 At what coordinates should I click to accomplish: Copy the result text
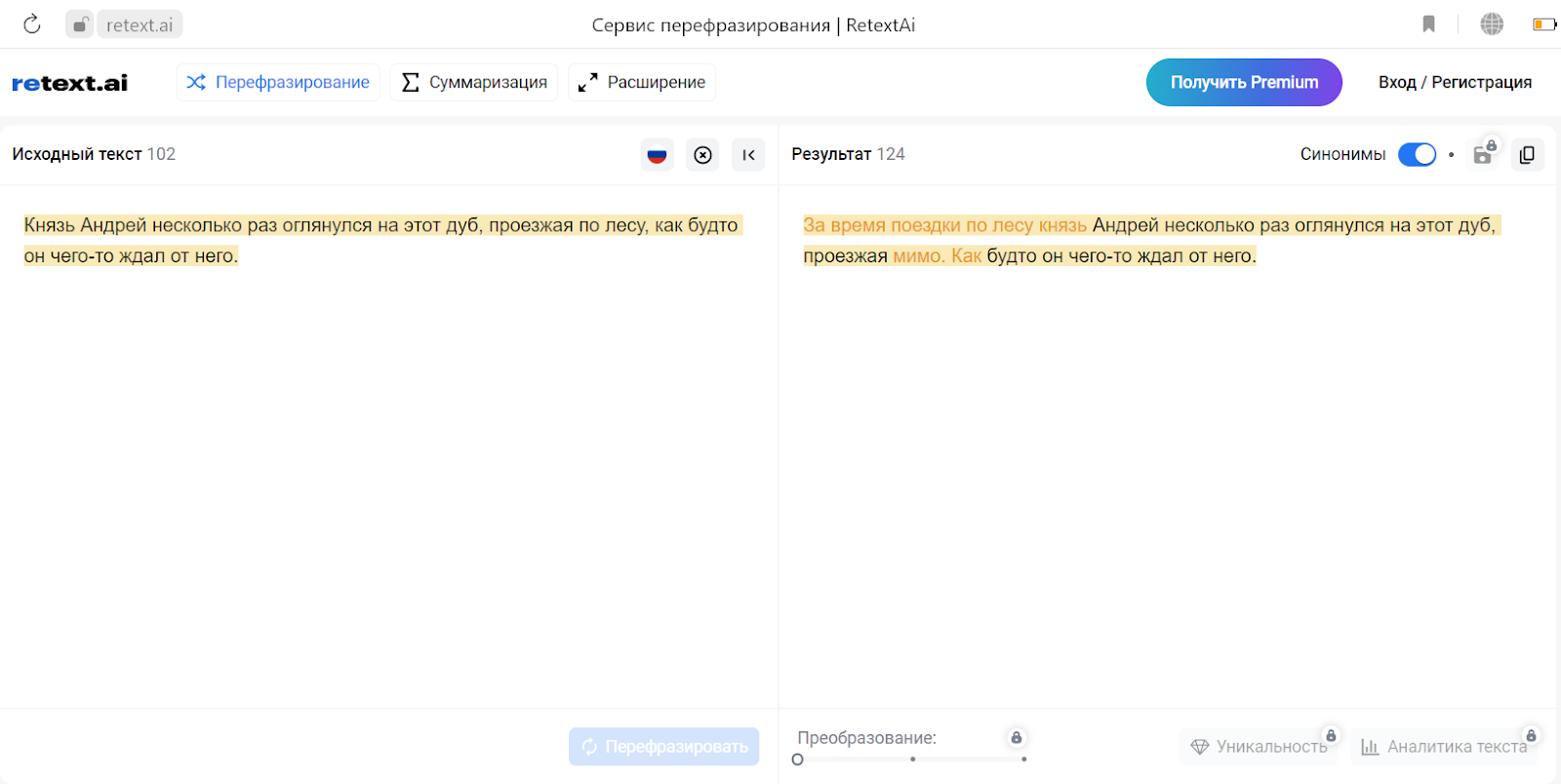tap(1527, 154)
